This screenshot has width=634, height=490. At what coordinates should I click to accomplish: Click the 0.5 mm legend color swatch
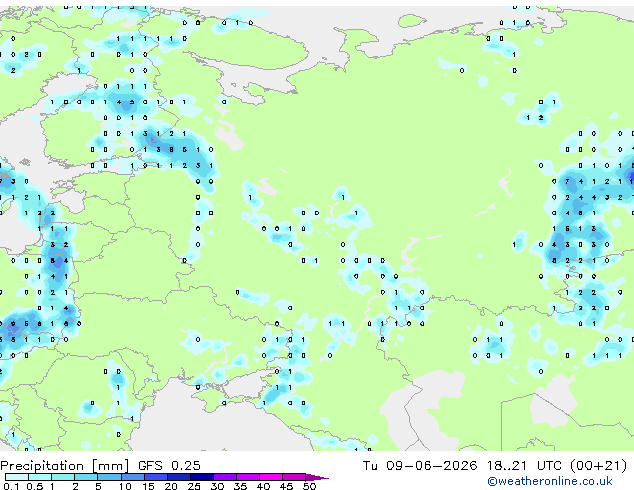(x=40, y=477)
